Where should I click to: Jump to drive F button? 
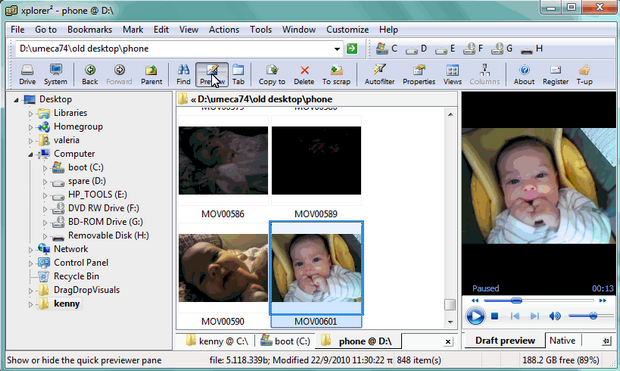click(473, 49)
